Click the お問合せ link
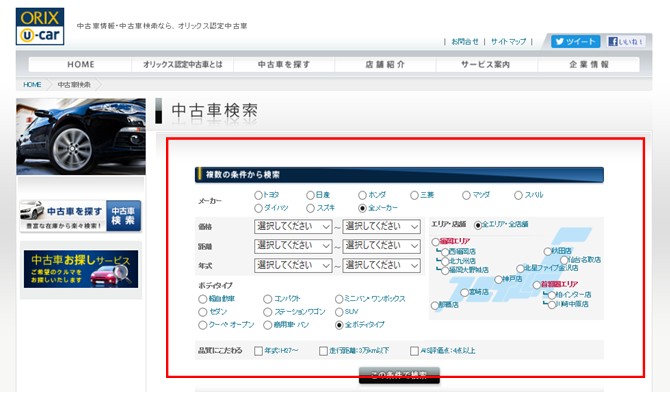This screenshot has height=395, width=670. point(465,42)
